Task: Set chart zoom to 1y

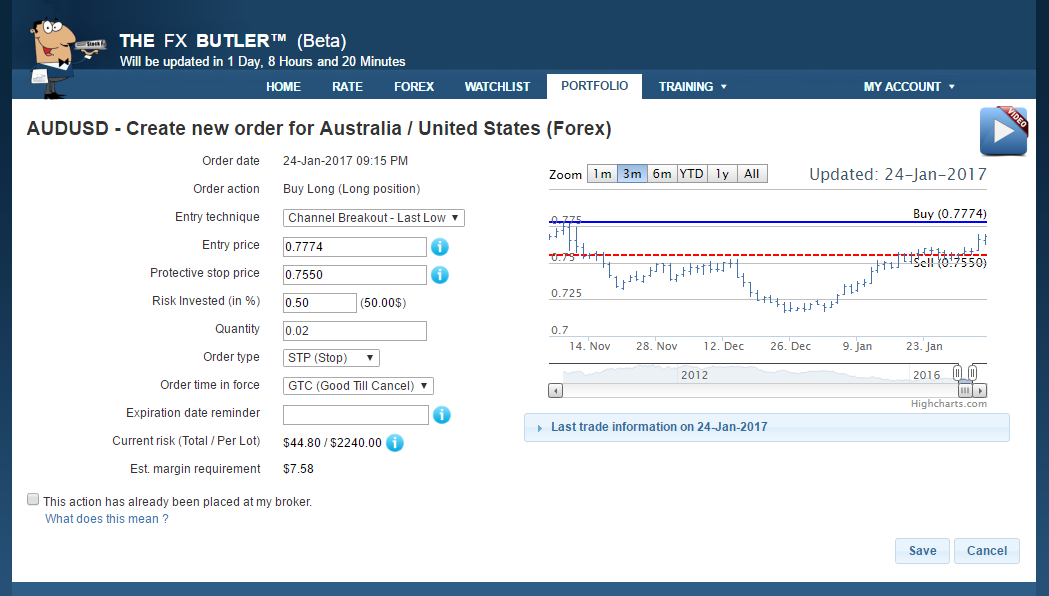Action: tap(722, 174)
